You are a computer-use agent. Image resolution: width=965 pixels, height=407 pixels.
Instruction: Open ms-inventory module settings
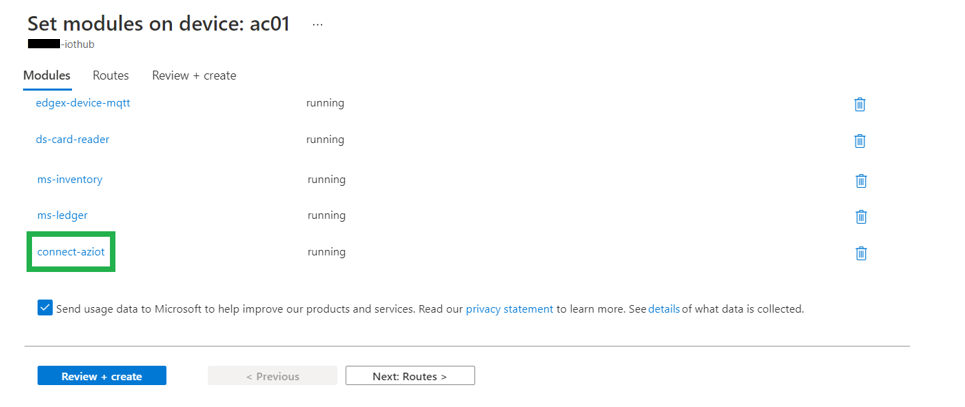click(70, 180)
